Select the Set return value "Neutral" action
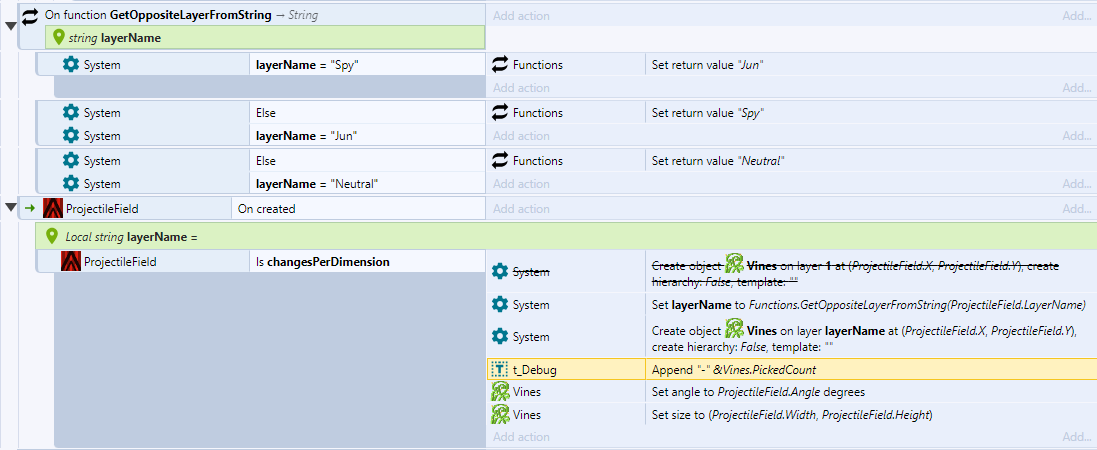Viewport: 1097px width, 450px height. coord(870,161)
